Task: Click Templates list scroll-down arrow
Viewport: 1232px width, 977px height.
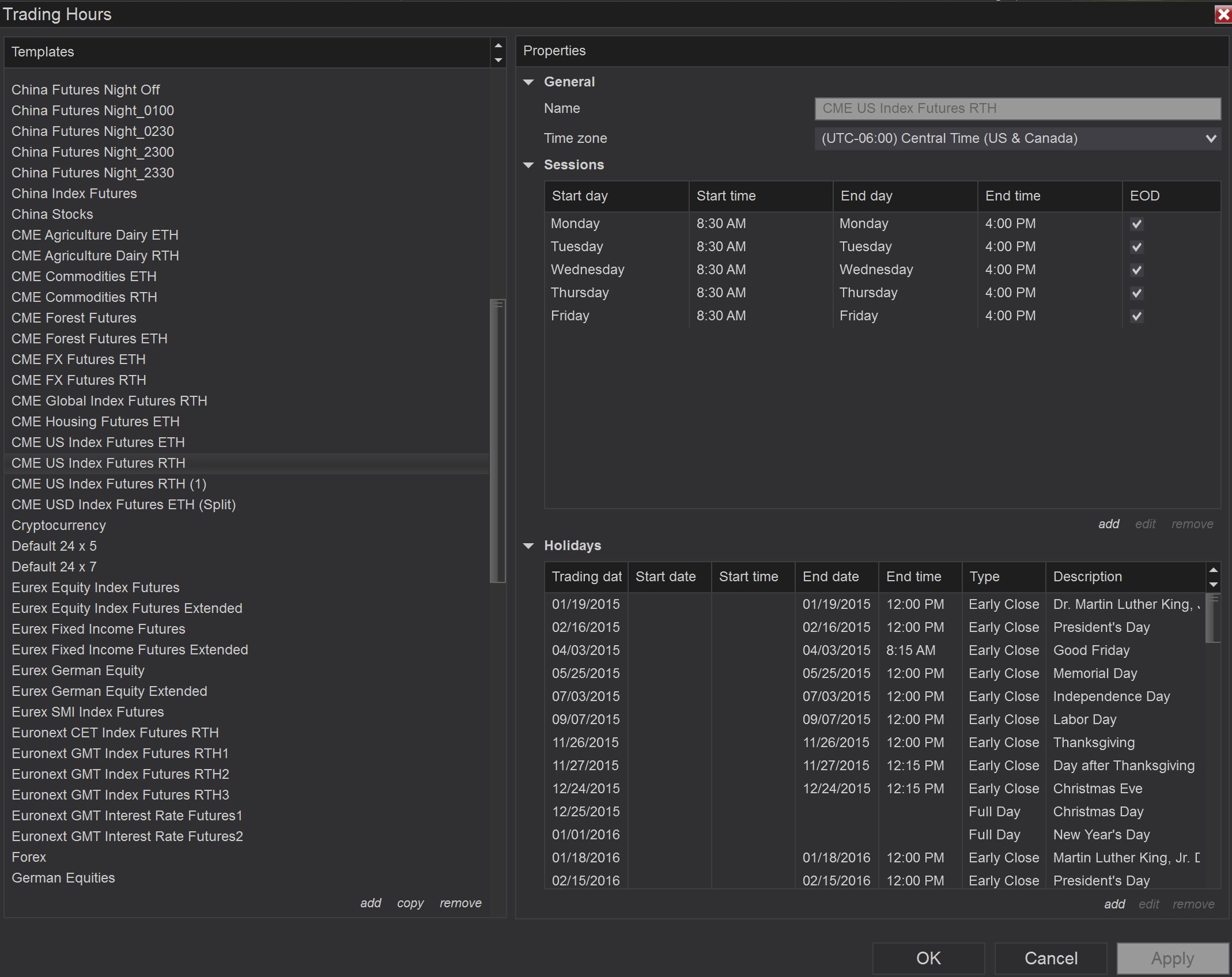Action: pyautogui.click(x=498, y=59)
